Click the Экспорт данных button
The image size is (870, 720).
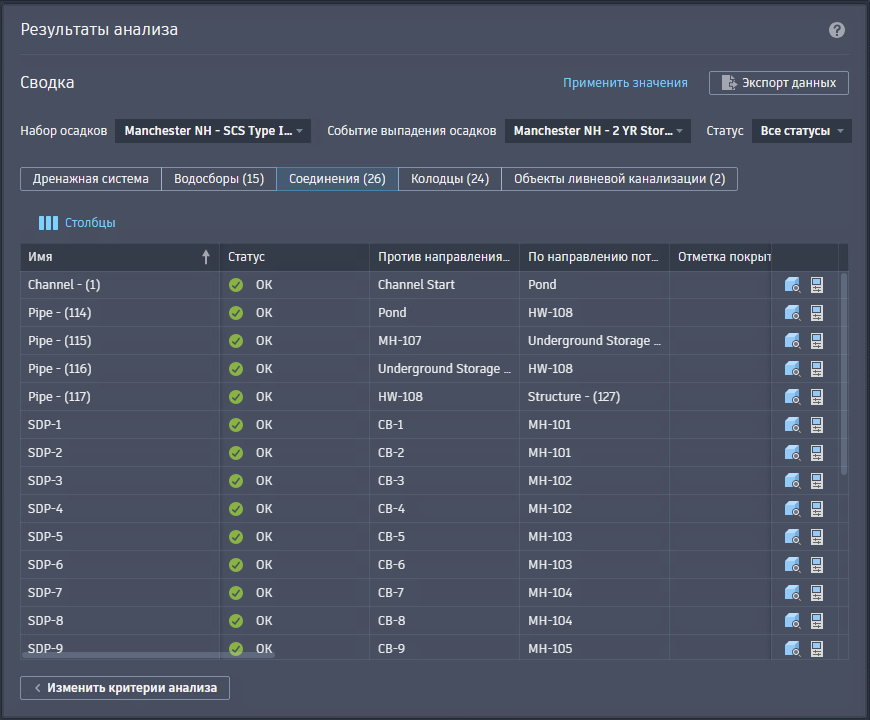(x=778, y=83)
